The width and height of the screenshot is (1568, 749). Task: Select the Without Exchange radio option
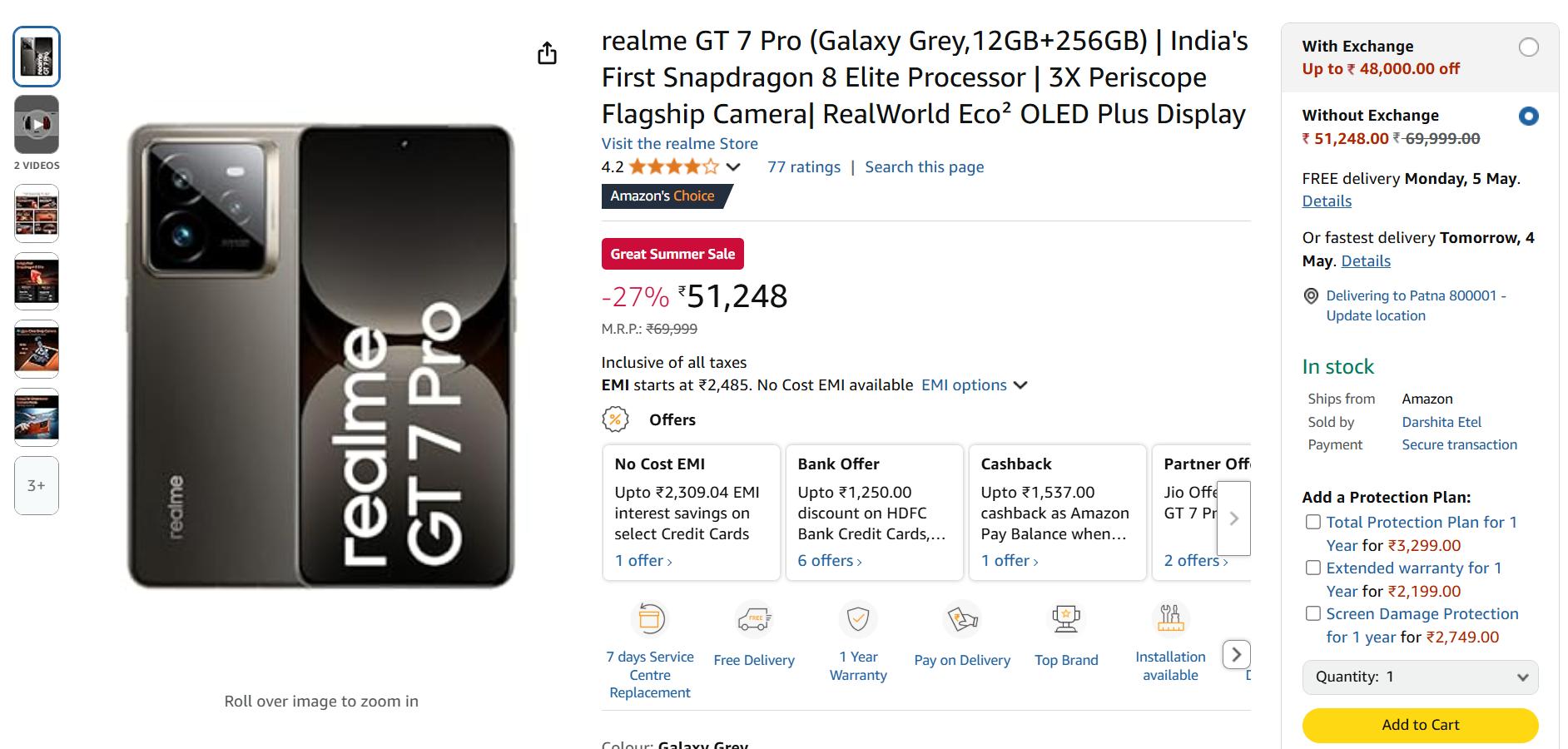(1528, 117)
